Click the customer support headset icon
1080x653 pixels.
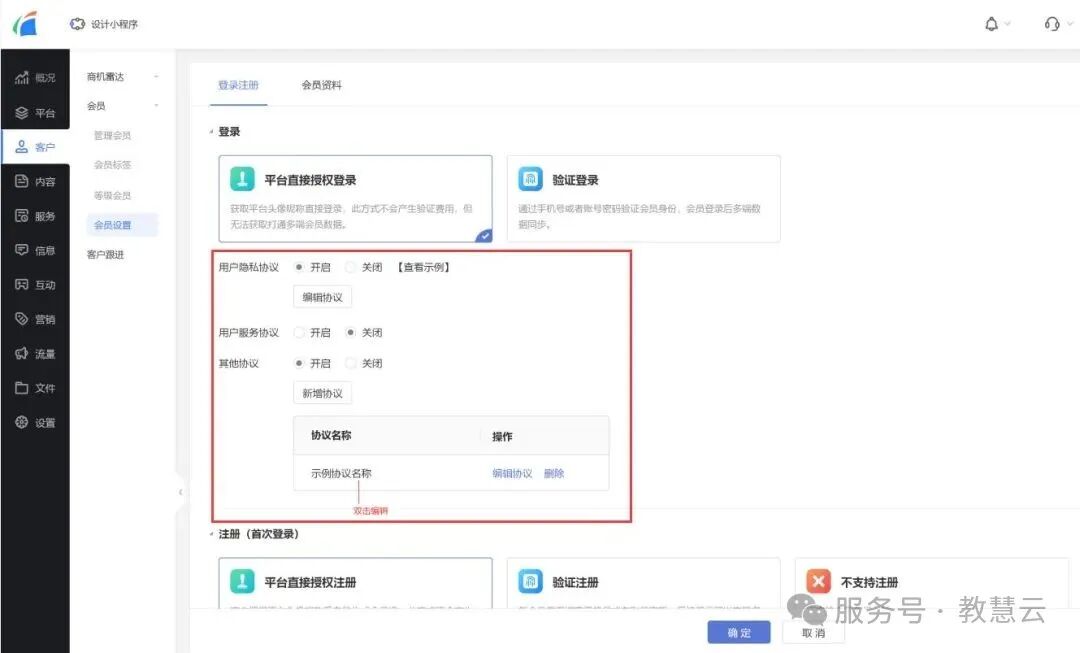click(x=1051, y=24)
